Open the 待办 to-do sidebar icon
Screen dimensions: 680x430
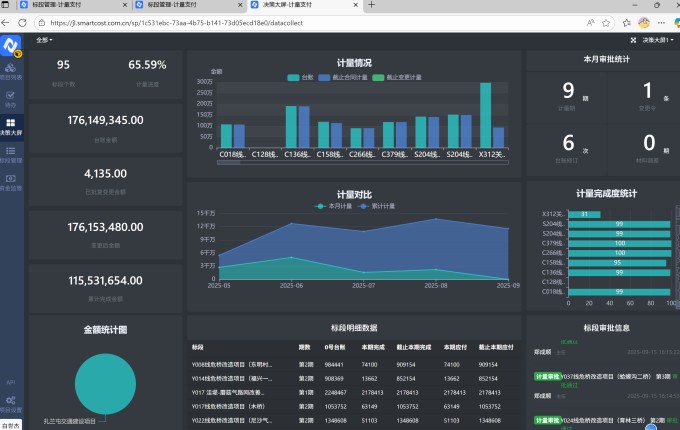pos(10,96)
